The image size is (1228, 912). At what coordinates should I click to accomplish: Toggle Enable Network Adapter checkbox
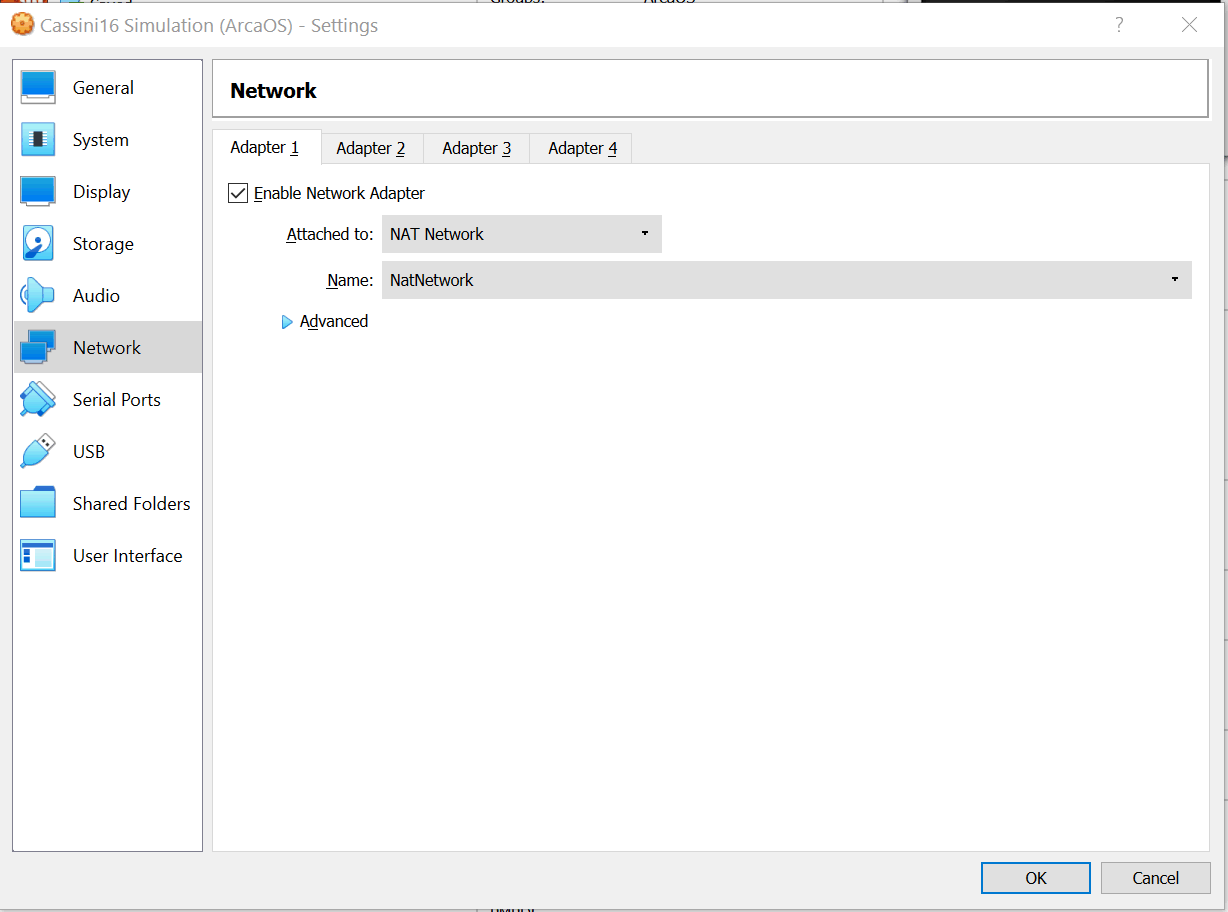pos(238,193)
